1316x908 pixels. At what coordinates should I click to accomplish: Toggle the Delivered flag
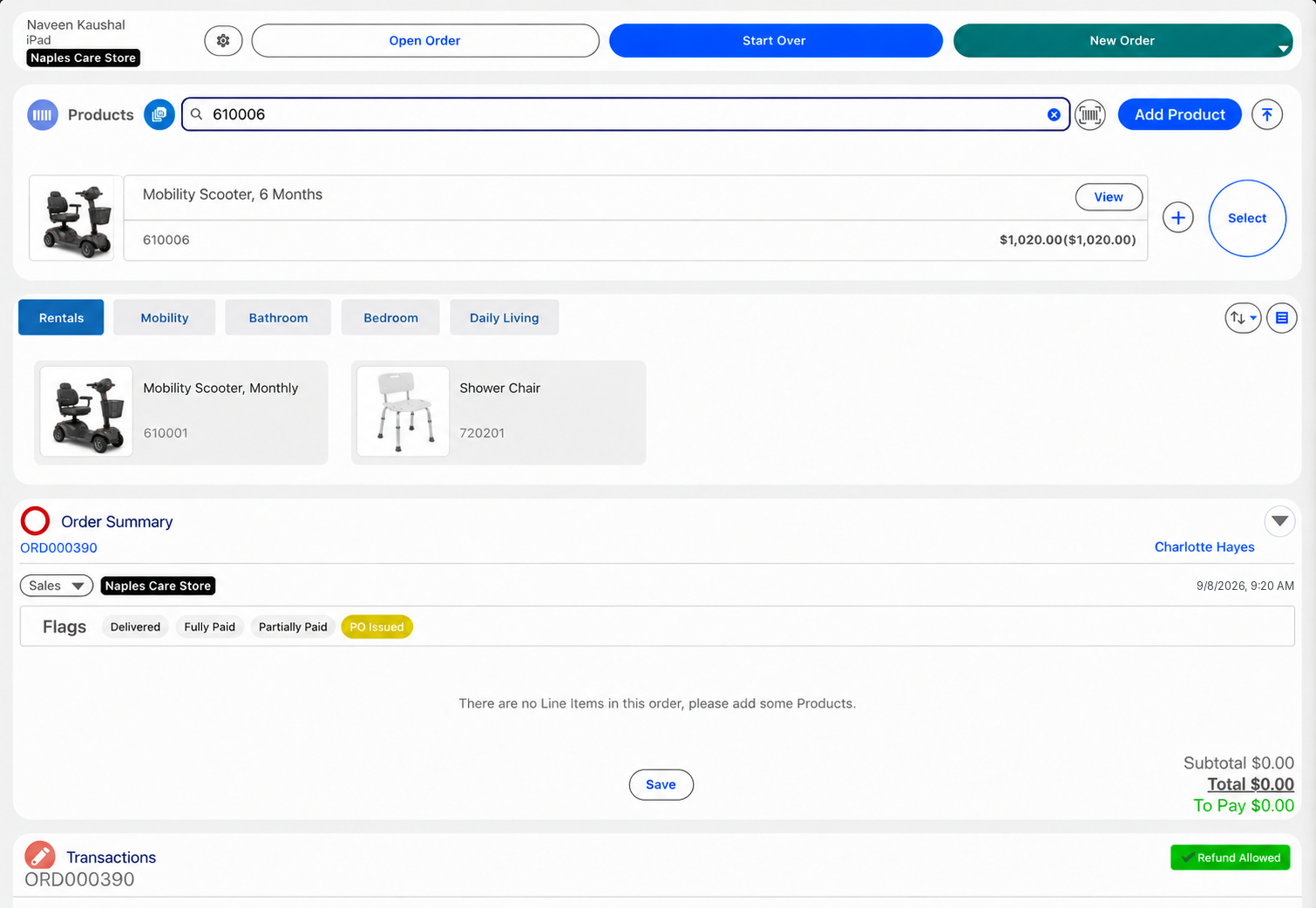(135, 627)
